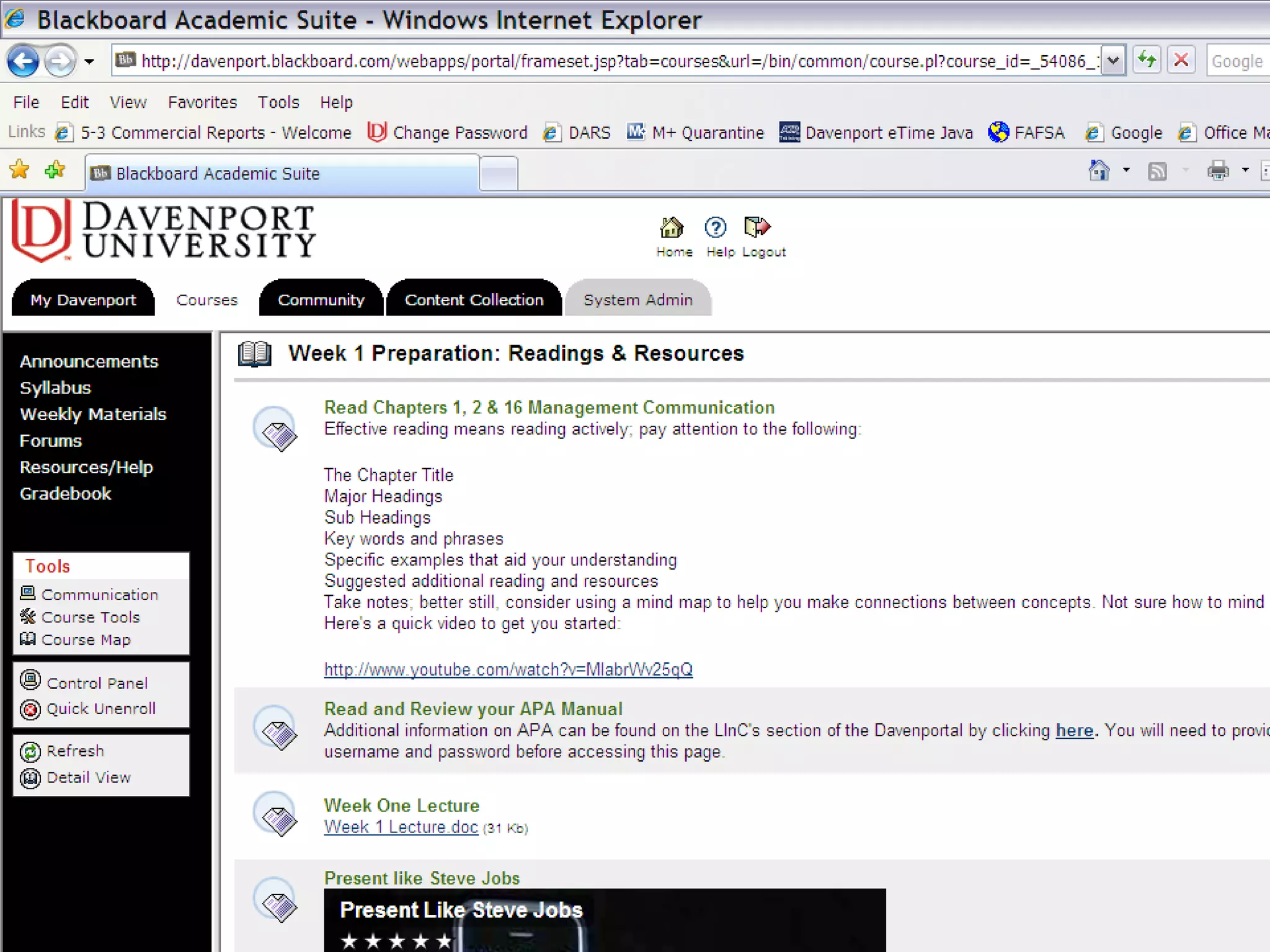Click the Favorites star icon
This screenshot has width=1270, height=952.
click(x=20, y=170)
